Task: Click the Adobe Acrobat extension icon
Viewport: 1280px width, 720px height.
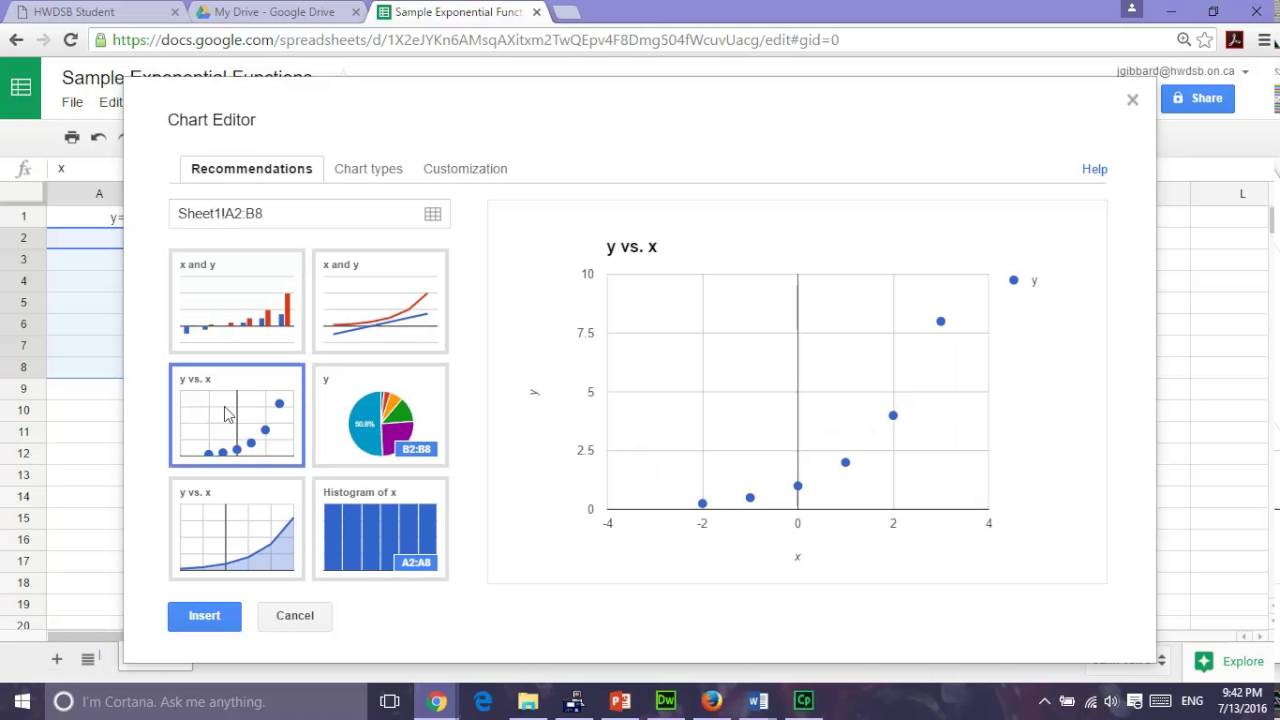Action: click(1235, 40)
